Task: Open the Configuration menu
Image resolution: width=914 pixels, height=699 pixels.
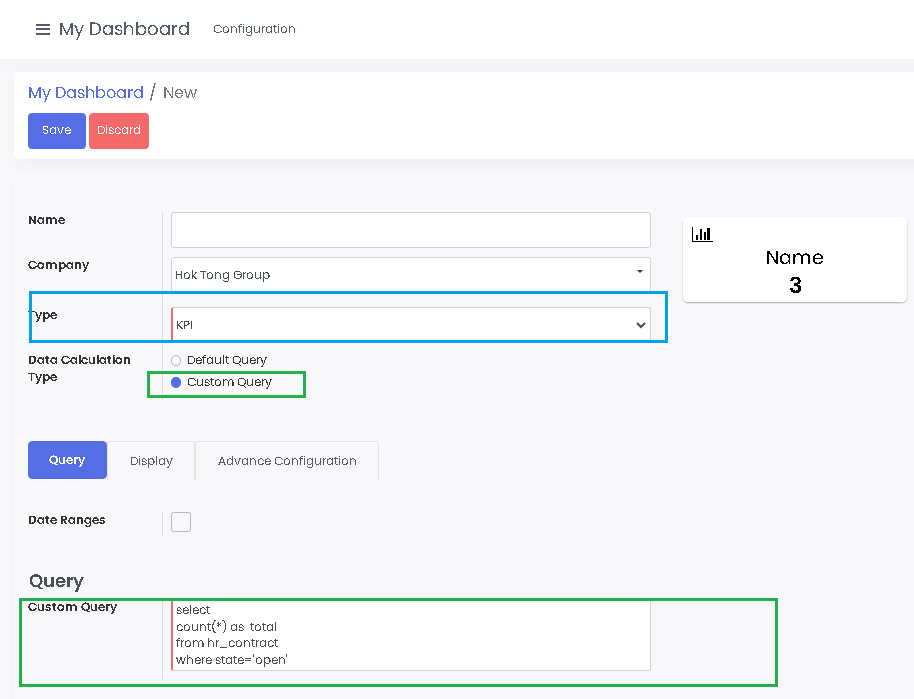Action: click(254, 29)
